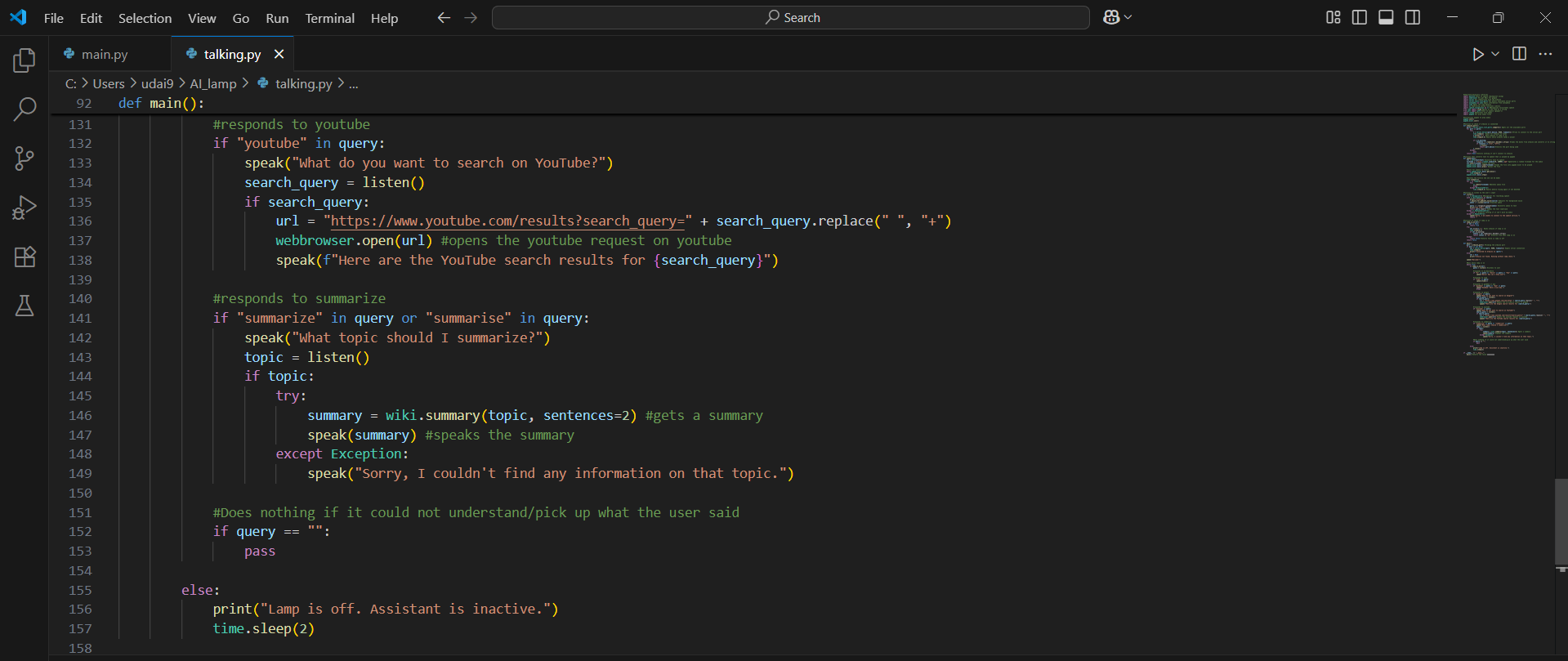Open the File menu

point(54,18)
